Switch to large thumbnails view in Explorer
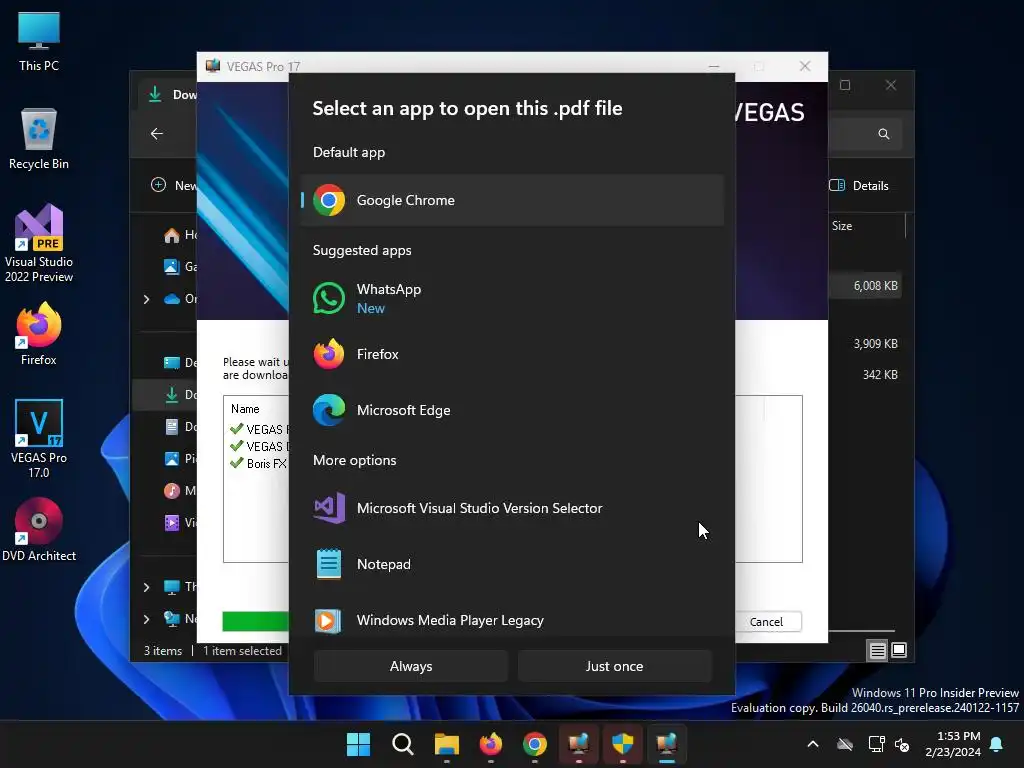 click(x=899, y=650)
